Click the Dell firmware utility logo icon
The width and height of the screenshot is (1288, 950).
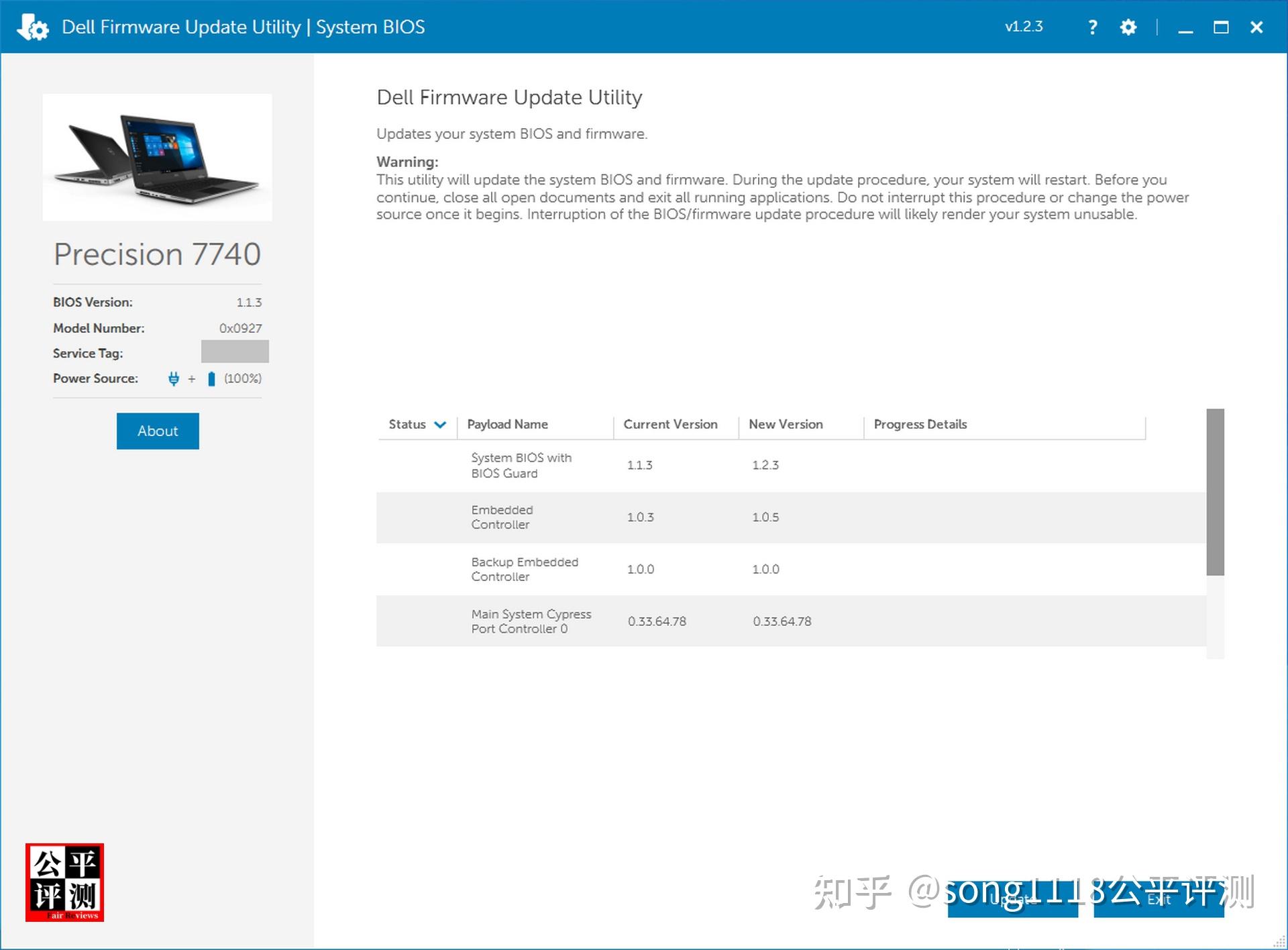(x=33, y=27)
